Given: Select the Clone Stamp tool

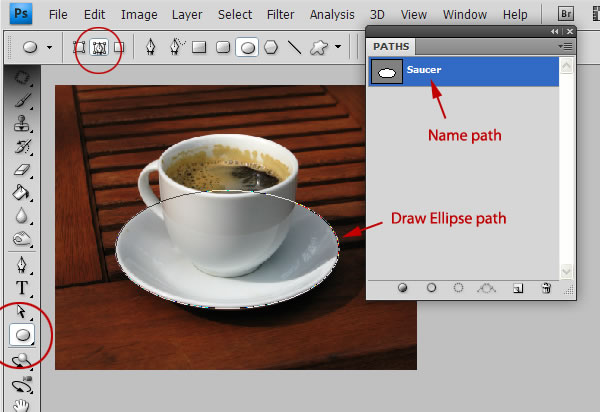Looking at the screenshot, I should coord(21,123).
